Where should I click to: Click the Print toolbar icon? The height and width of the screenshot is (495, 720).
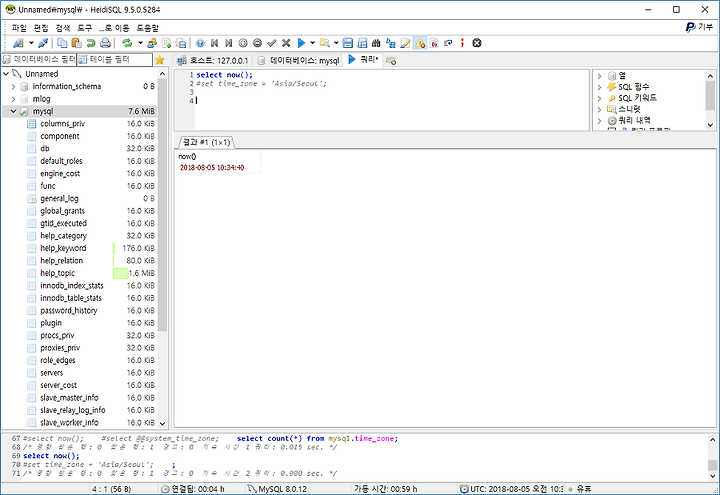click(105, 43)
